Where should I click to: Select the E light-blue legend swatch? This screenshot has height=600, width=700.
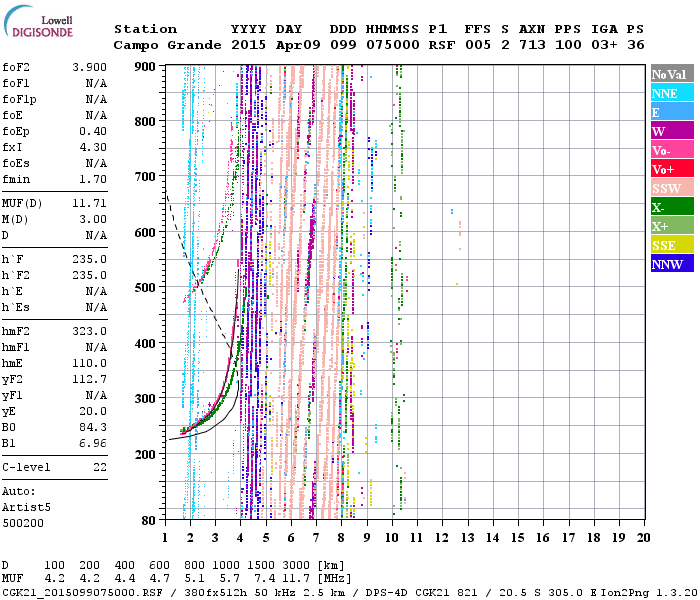(x=672, y=112)
